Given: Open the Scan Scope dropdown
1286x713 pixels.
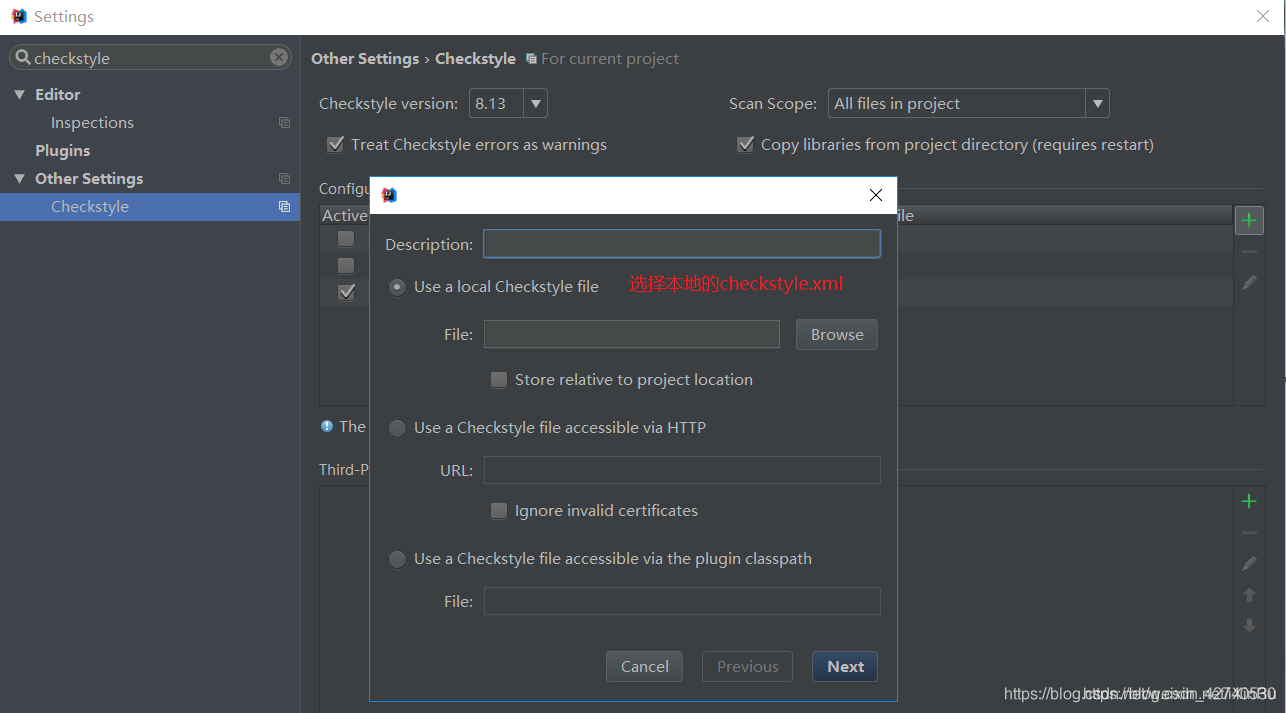Looking at the screenshot, I should (1098, 103).
